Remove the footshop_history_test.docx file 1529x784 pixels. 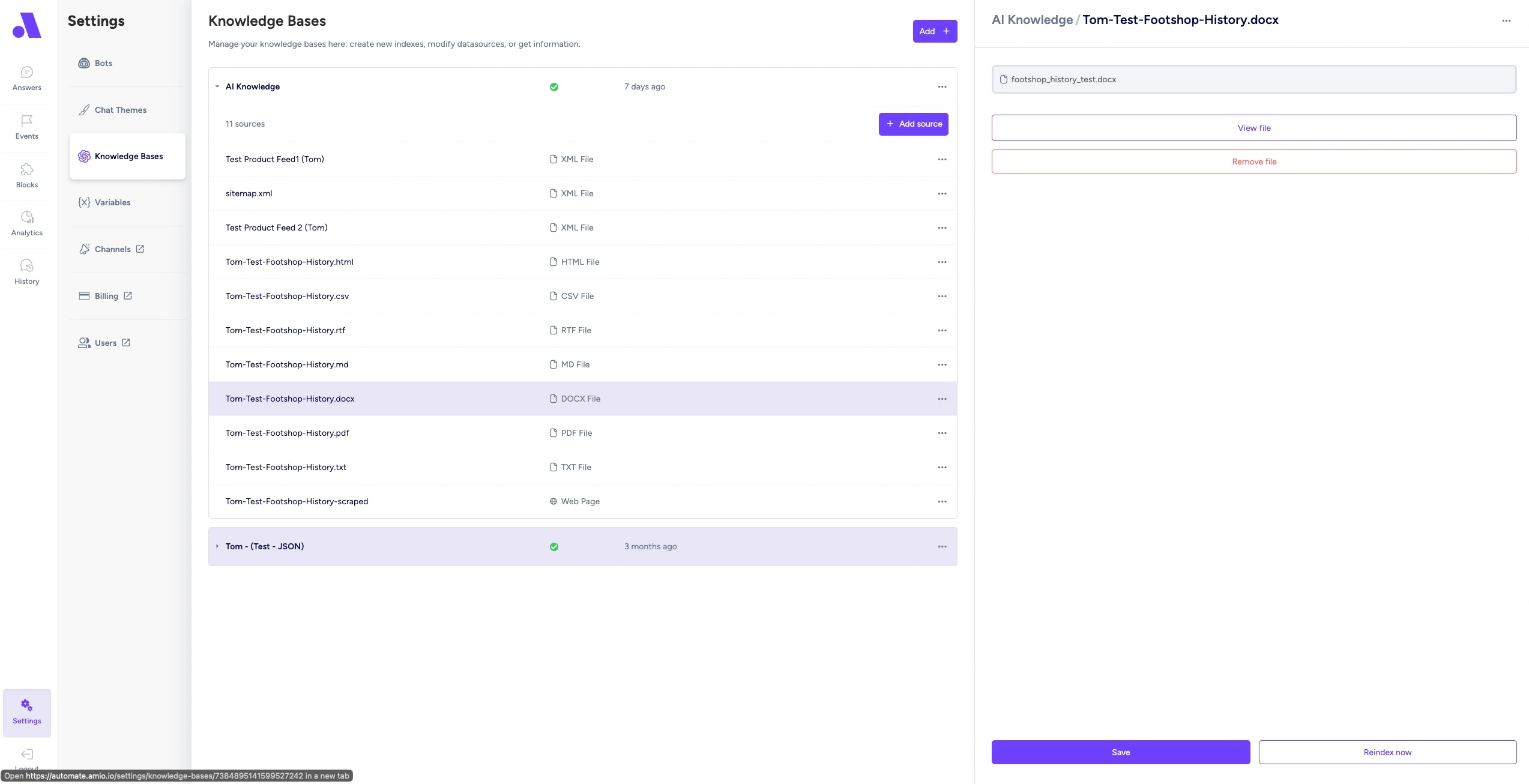coord(1253,161)
